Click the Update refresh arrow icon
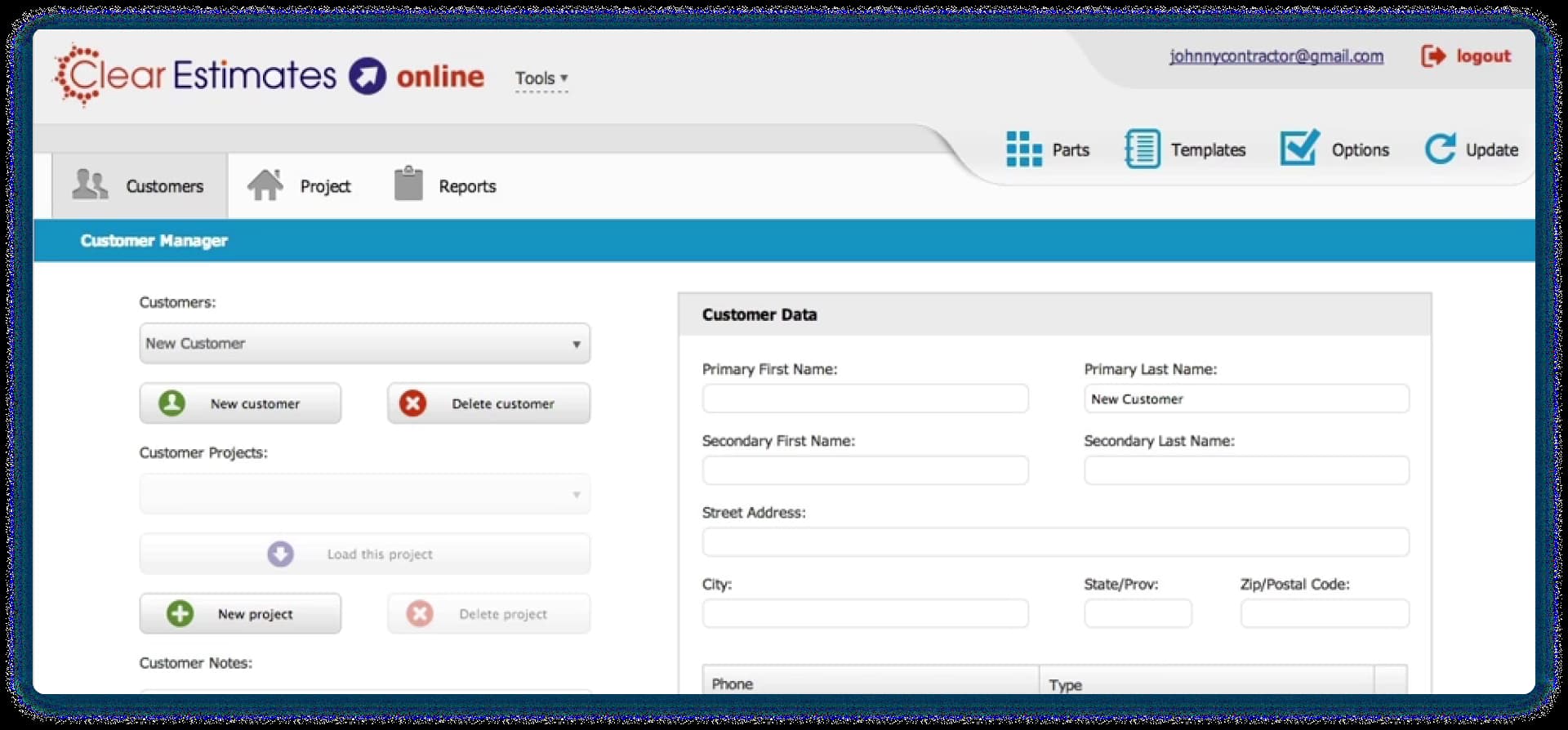This screenshot has width=1568, height=730. pyautogui.click(x=1440, y=149)
